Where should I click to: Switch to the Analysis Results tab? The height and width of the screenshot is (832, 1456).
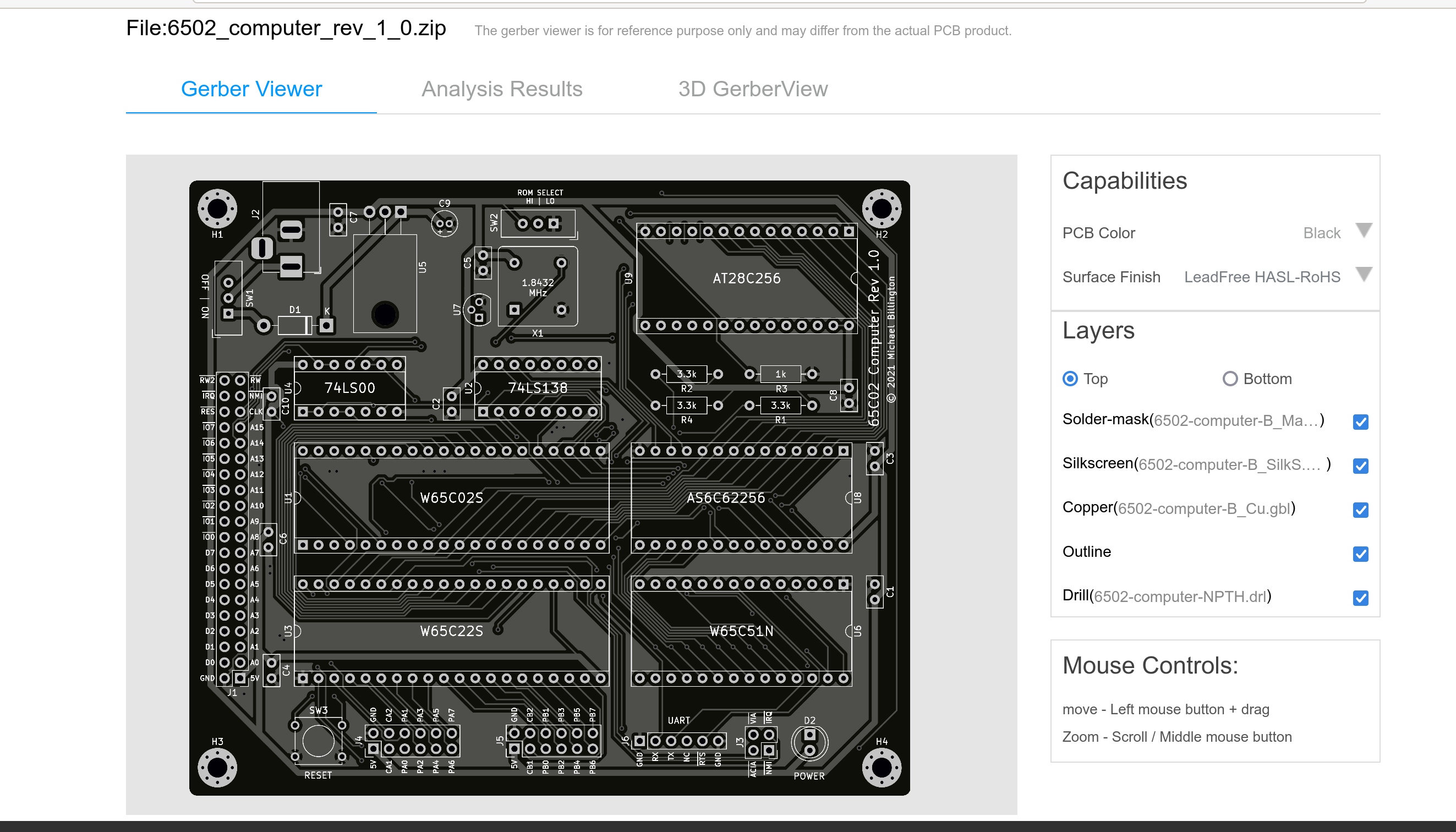502,89
